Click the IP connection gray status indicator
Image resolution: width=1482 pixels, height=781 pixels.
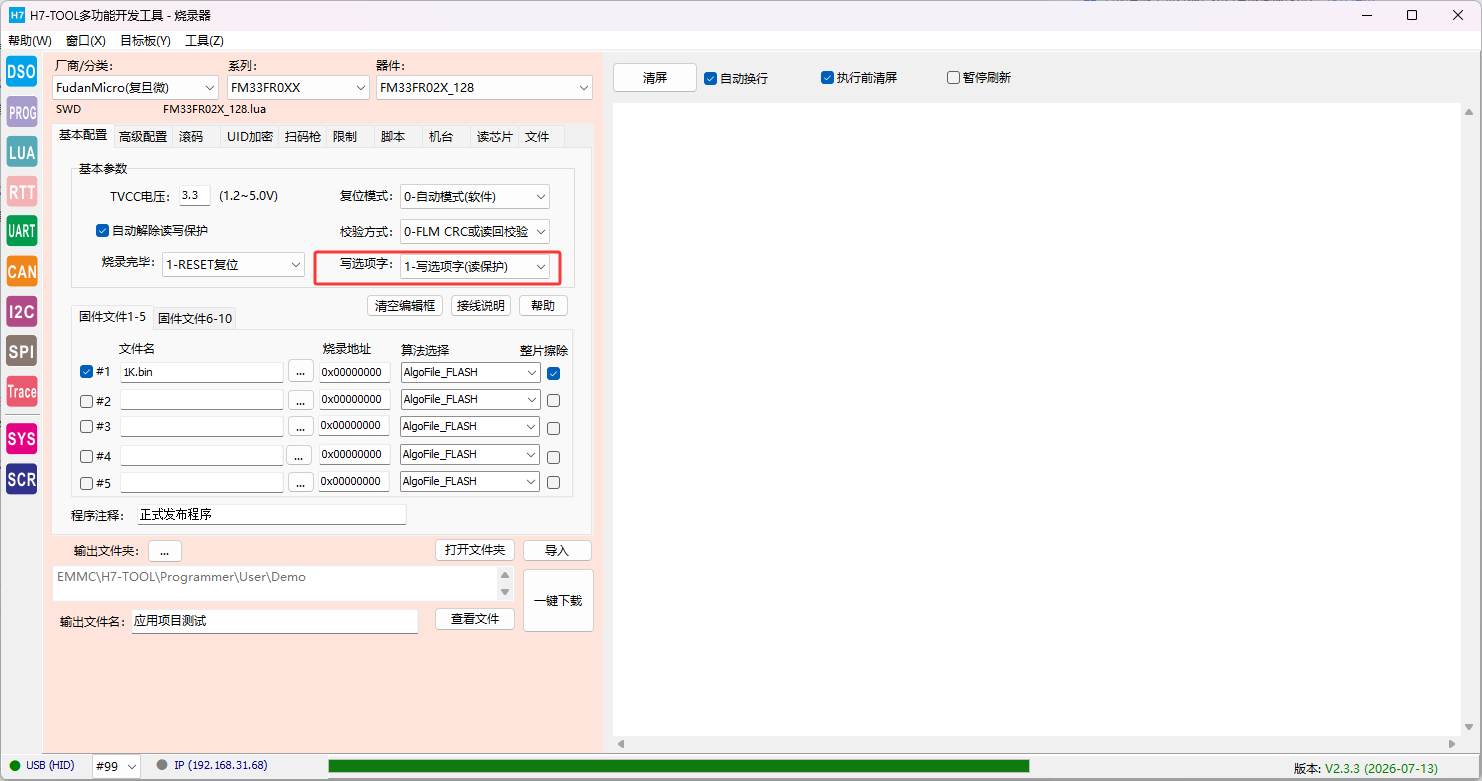[x=162, y=766]
